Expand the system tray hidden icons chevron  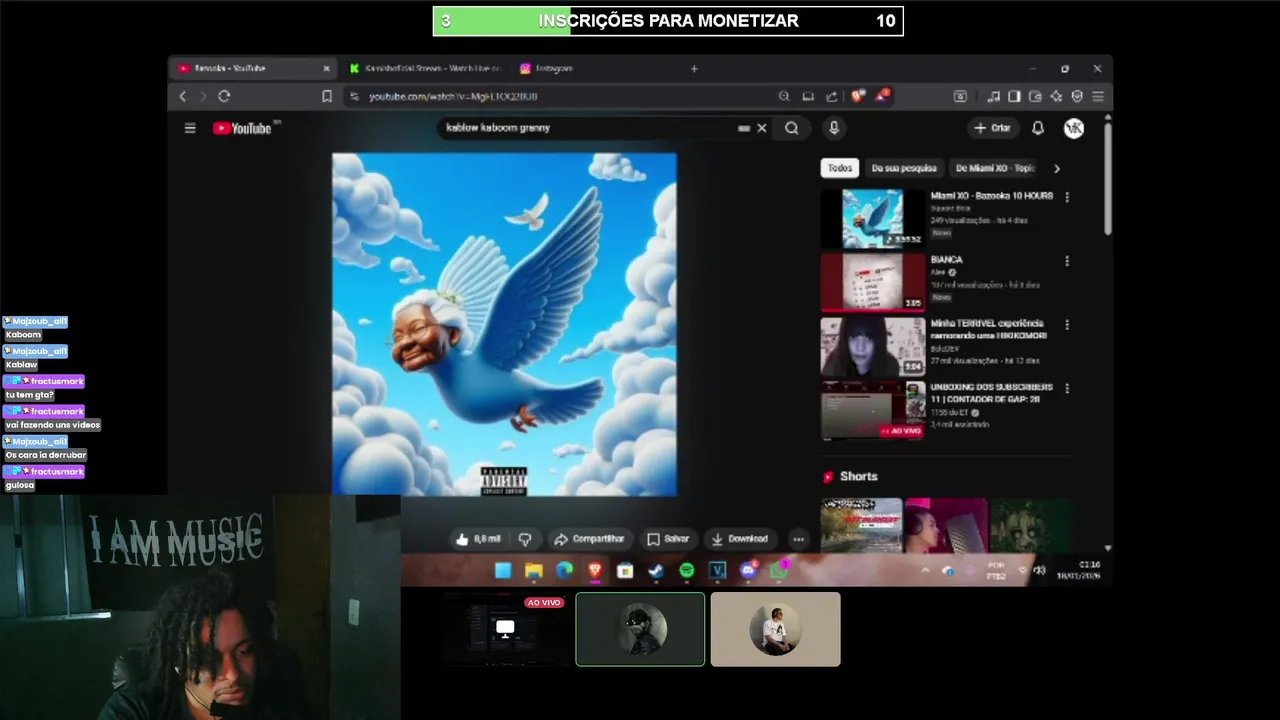(925, 571)
